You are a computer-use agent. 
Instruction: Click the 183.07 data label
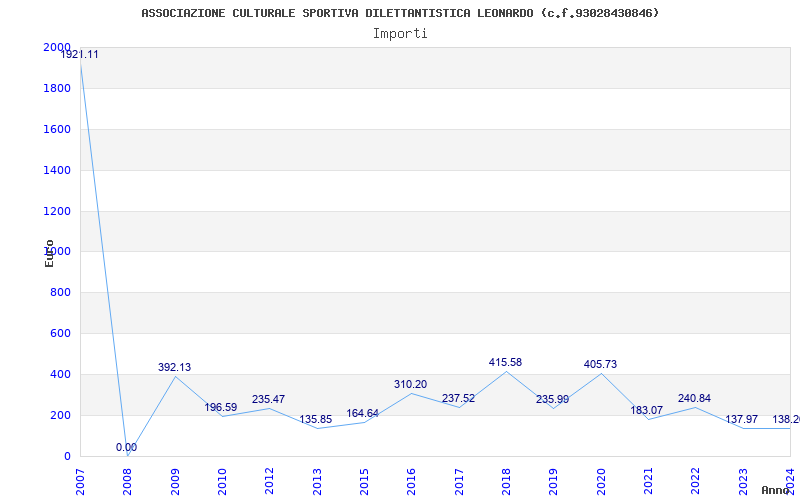pyautogui.click(x=647, y=411)
